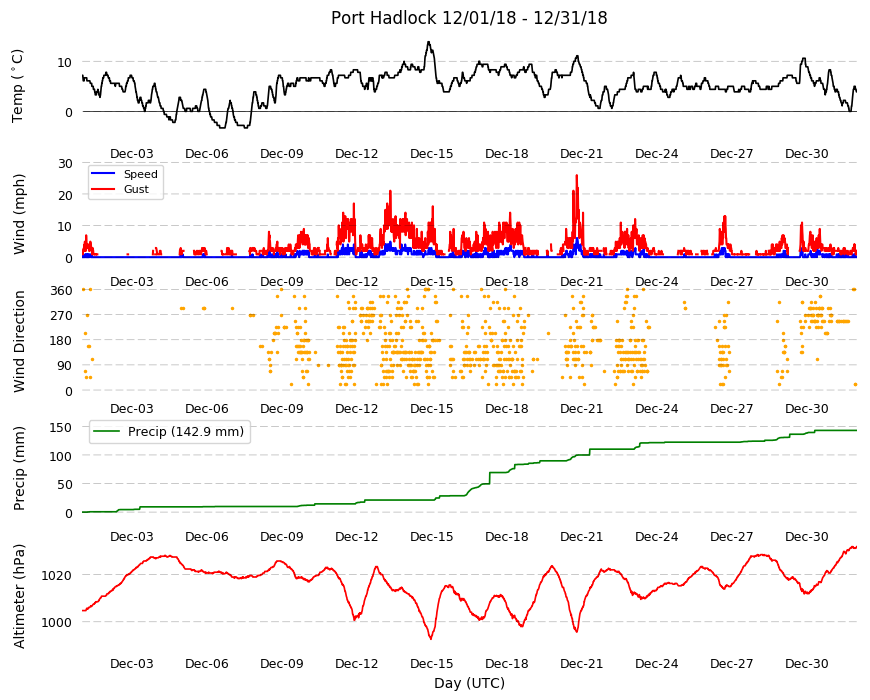Image resolution: width=870 pixels, height=700 pixels.
Task: Click Dec-15 tick under the temperature chart
Action: 432,154
